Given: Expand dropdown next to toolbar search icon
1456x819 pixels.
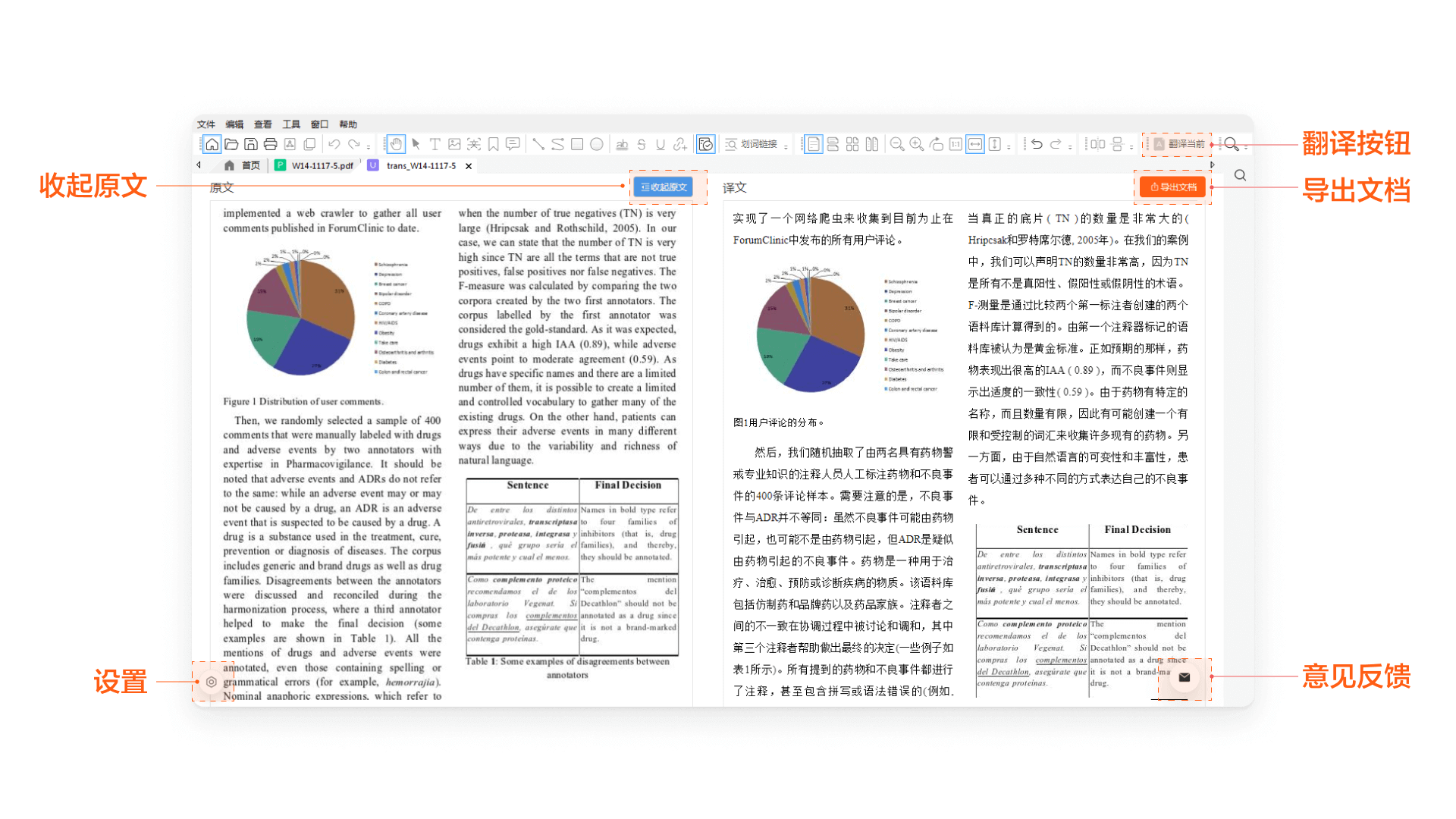Looking at the screenshot, I should click(1246, 146).
